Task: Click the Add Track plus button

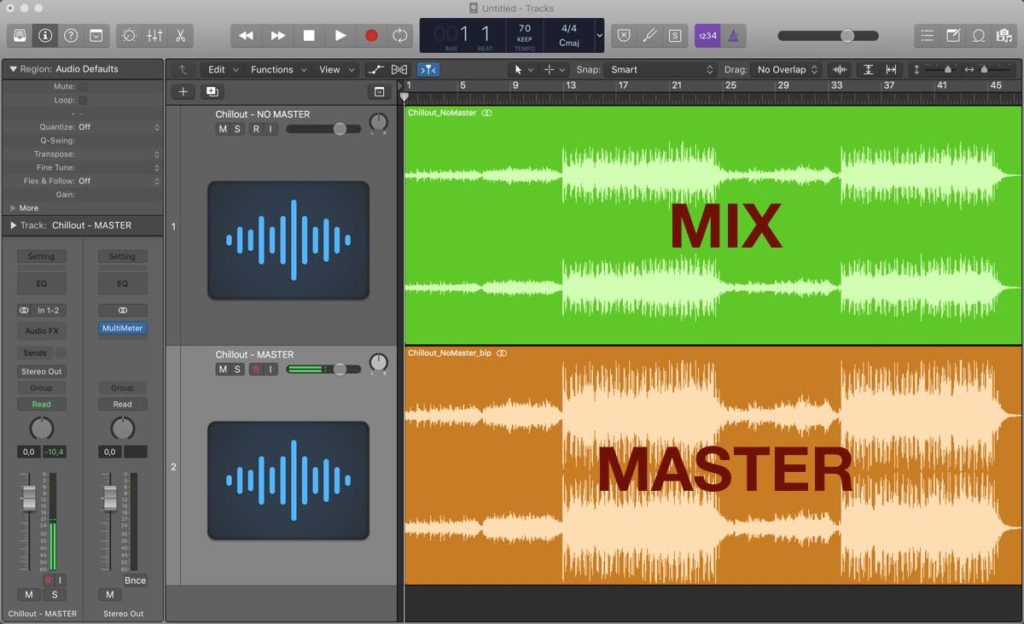Action: click(184, 92)
